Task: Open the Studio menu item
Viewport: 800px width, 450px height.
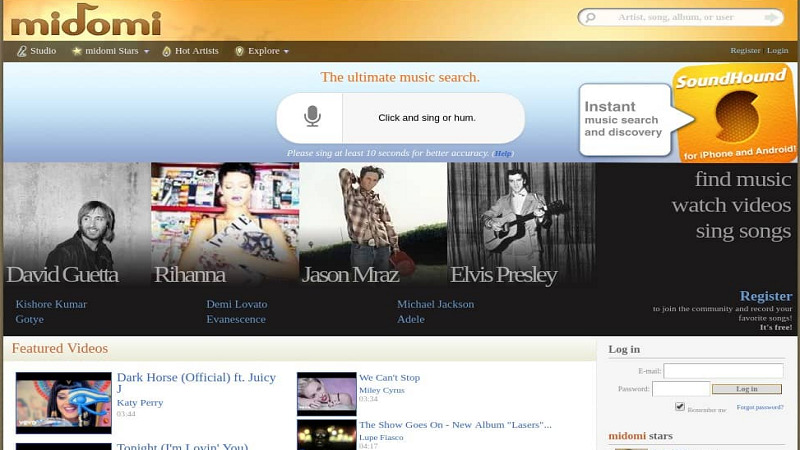Action: 43,51
